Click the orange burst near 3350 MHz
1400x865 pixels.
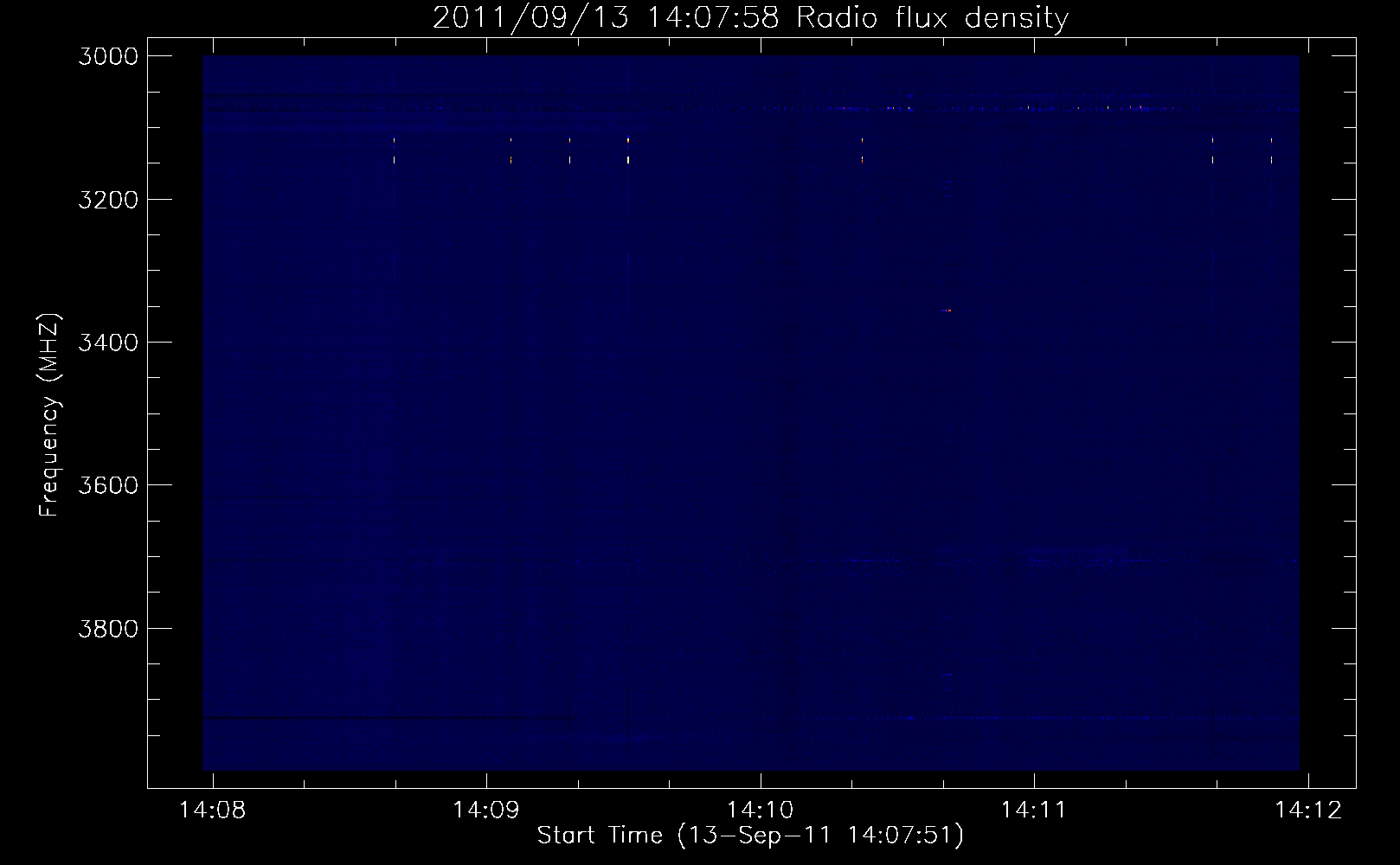pos(947,310)
